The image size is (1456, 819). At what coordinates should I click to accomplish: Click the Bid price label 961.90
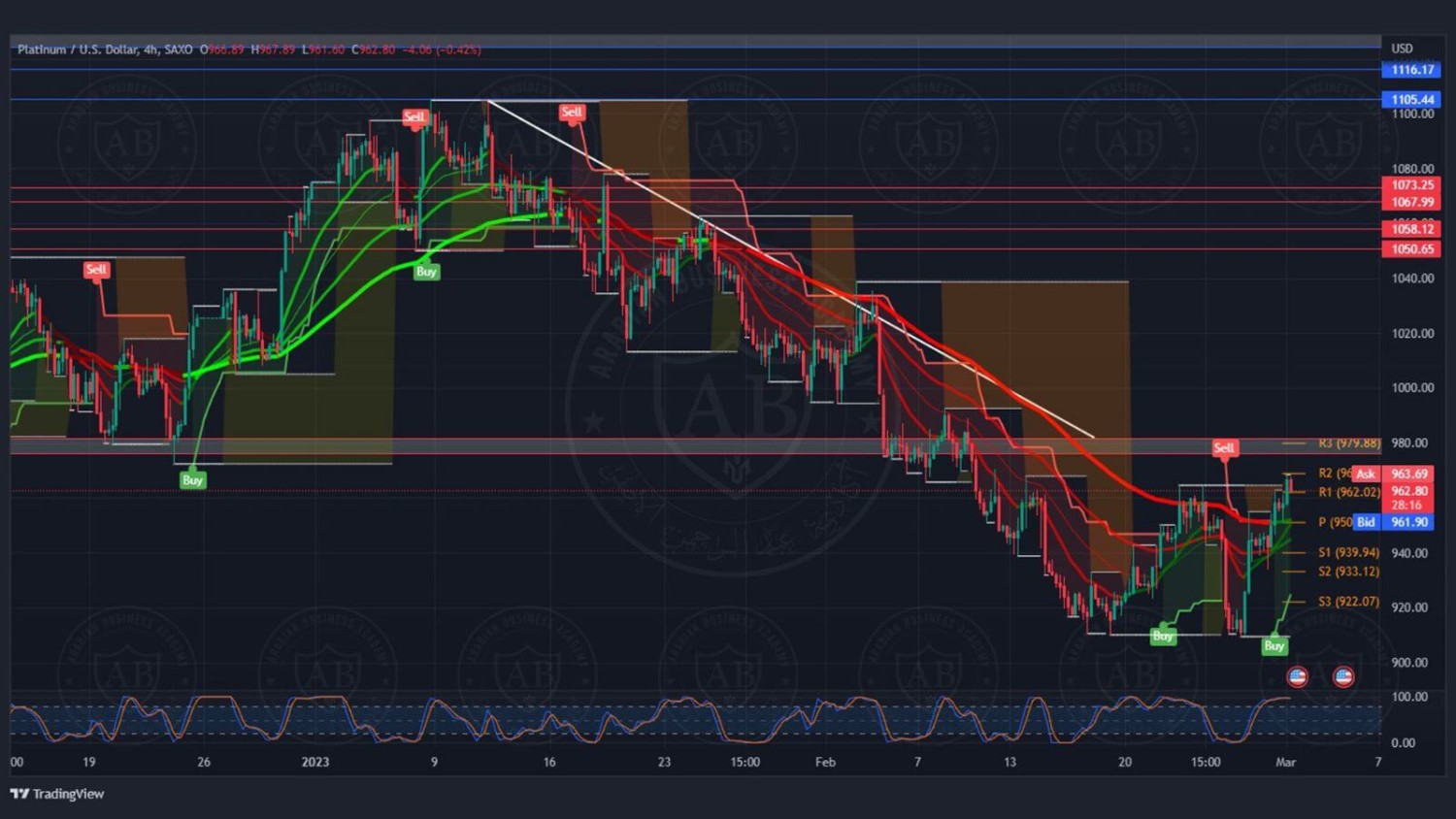(x=1409, y=522)
